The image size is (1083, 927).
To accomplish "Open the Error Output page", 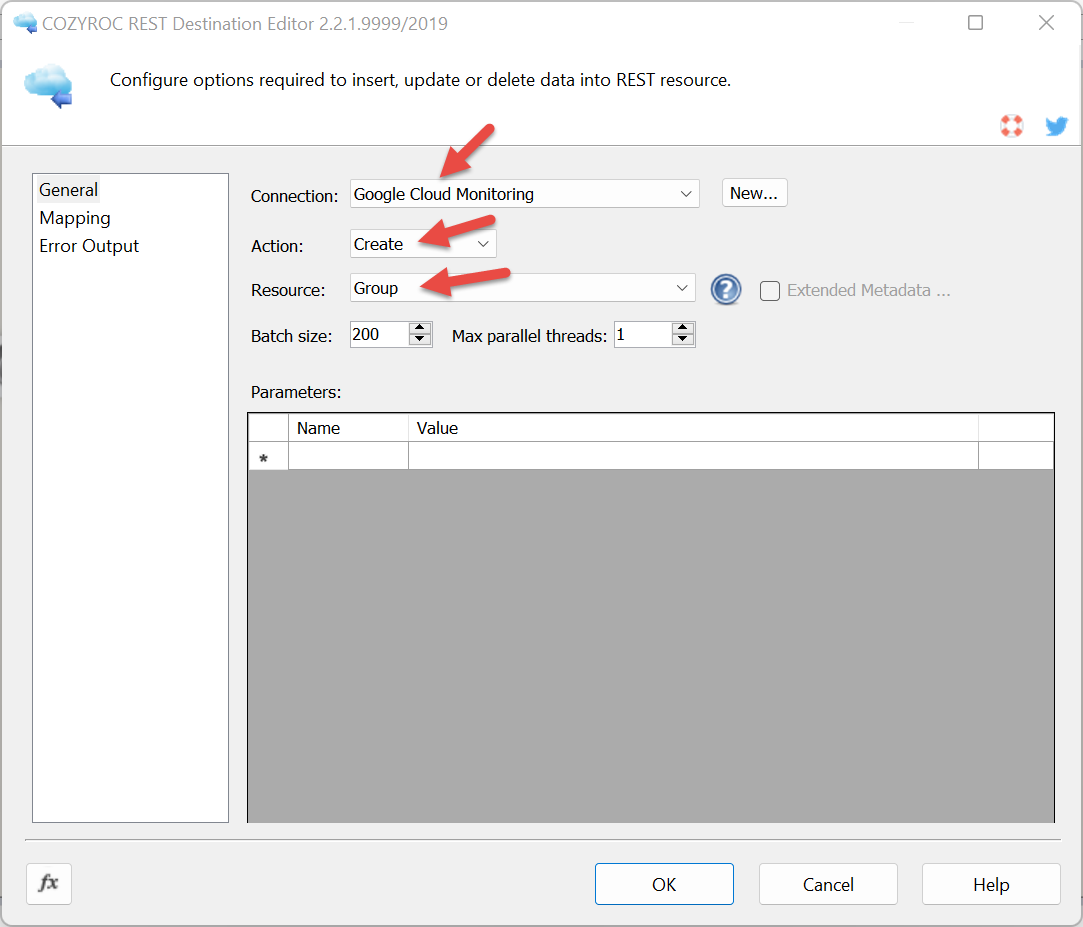I will pyautogui.click(x=89, y=246).
